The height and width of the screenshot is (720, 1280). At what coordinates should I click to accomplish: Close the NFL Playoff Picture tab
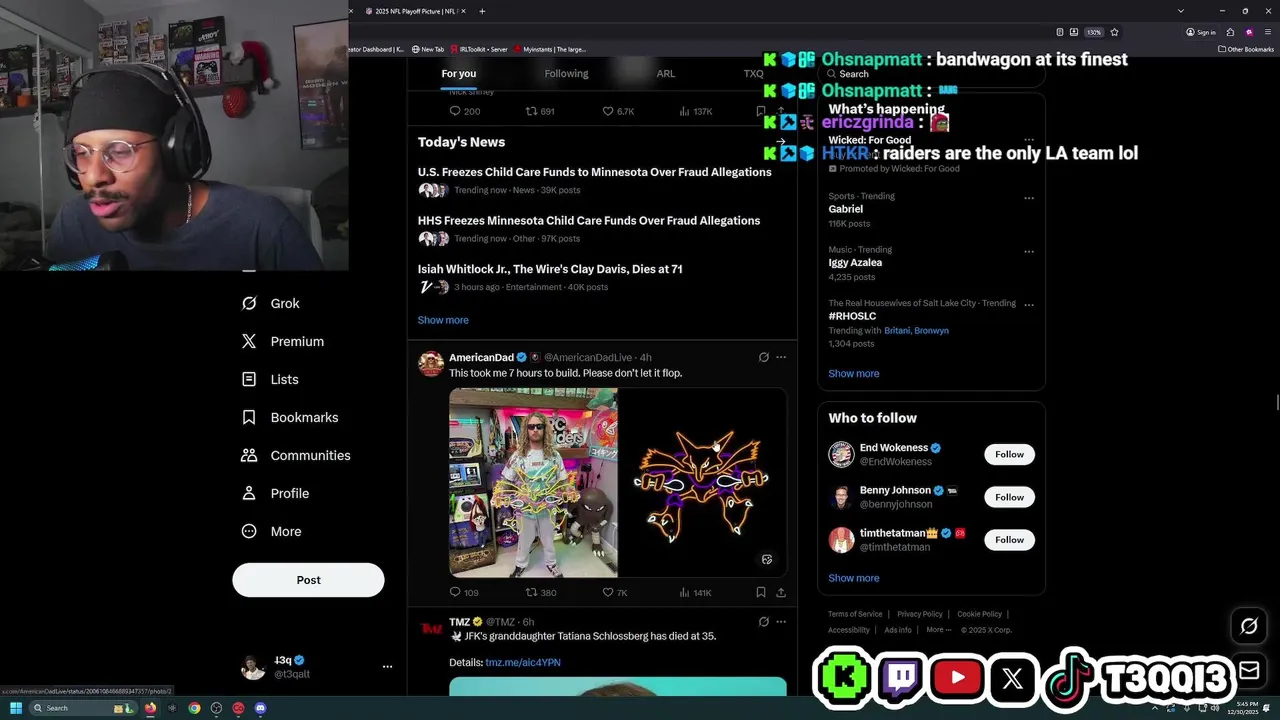pyautogui.click(x=465, y=11)
